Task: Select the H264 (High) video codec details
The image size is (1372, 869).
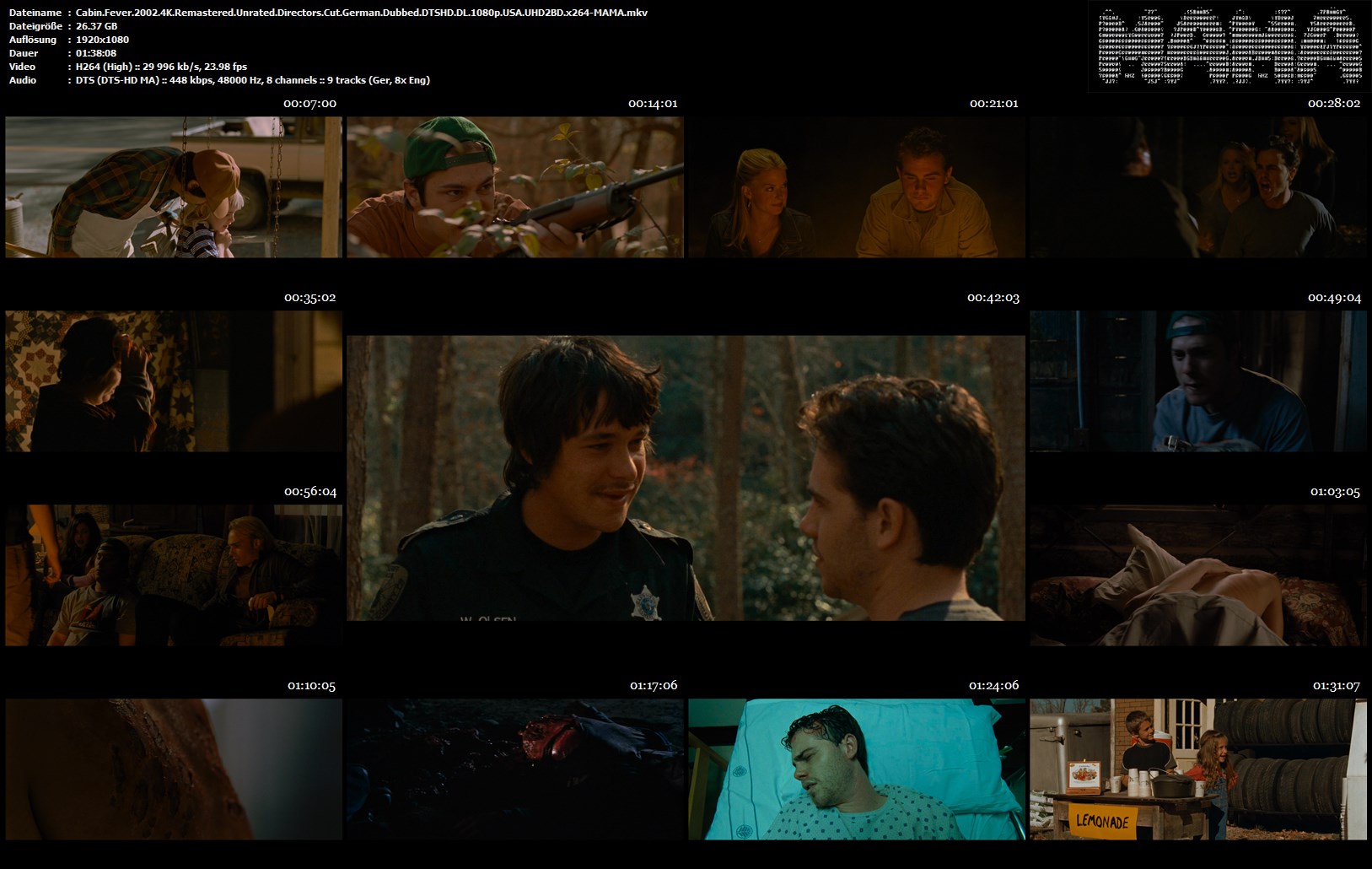Action: pos(161,67)
